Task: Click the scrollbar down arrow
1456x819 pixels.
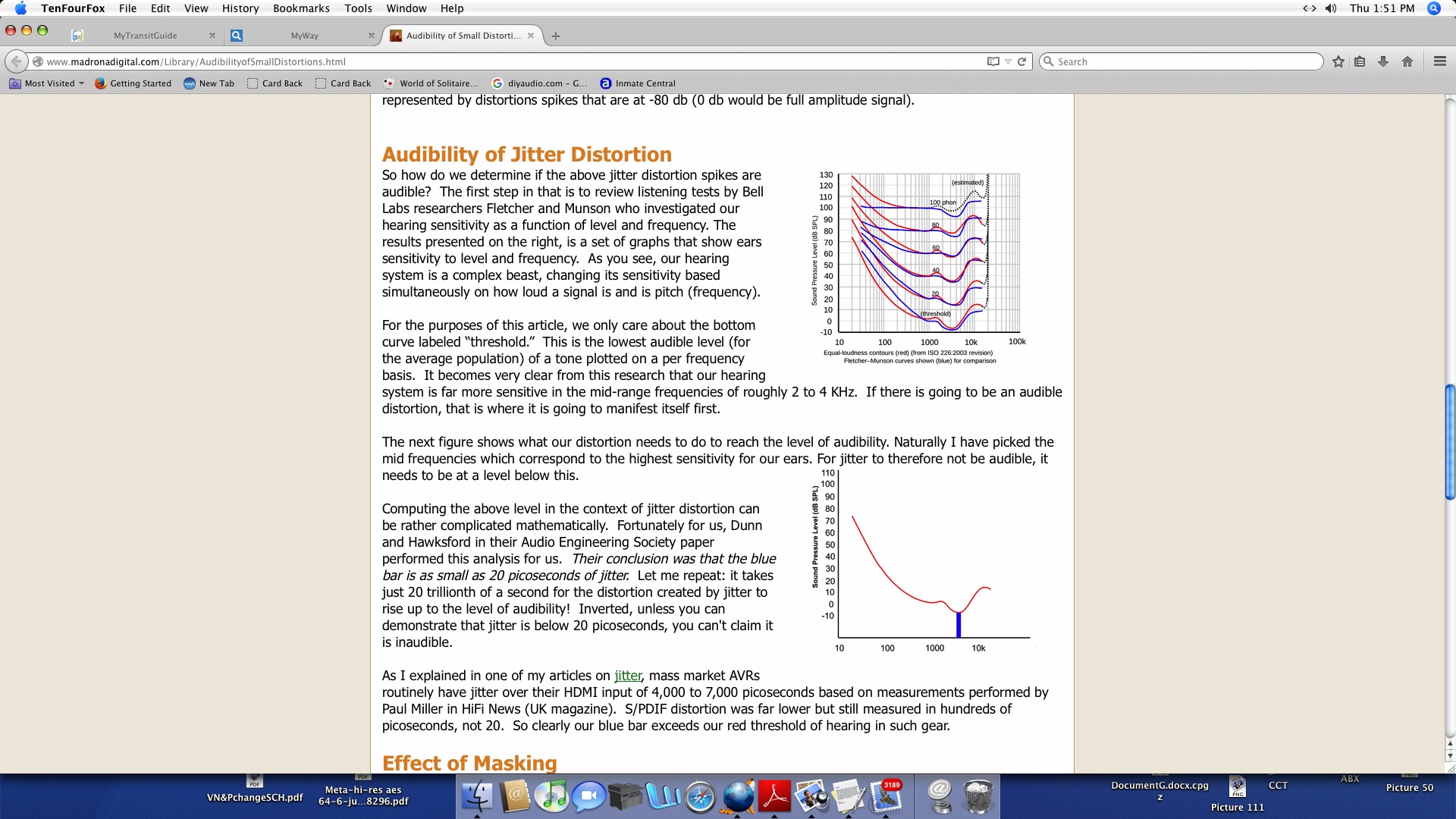Action: 1450,756
